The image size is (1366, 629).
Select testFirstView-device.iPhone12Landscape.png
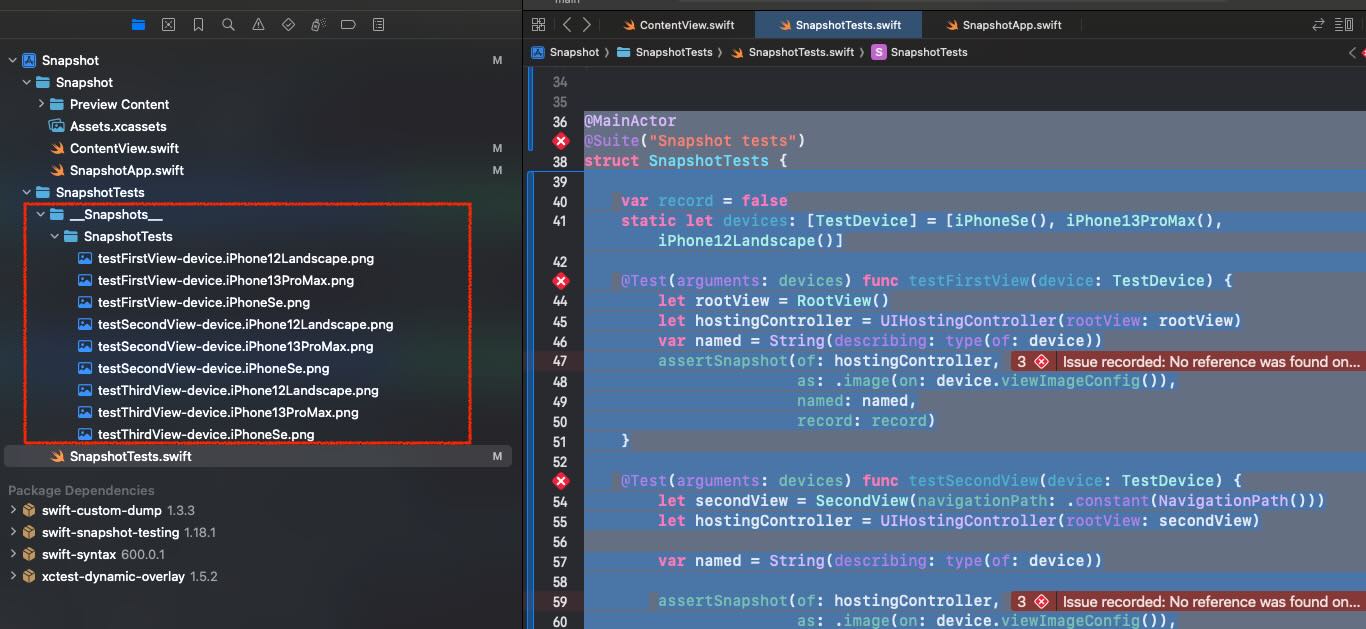click(226, 258)
